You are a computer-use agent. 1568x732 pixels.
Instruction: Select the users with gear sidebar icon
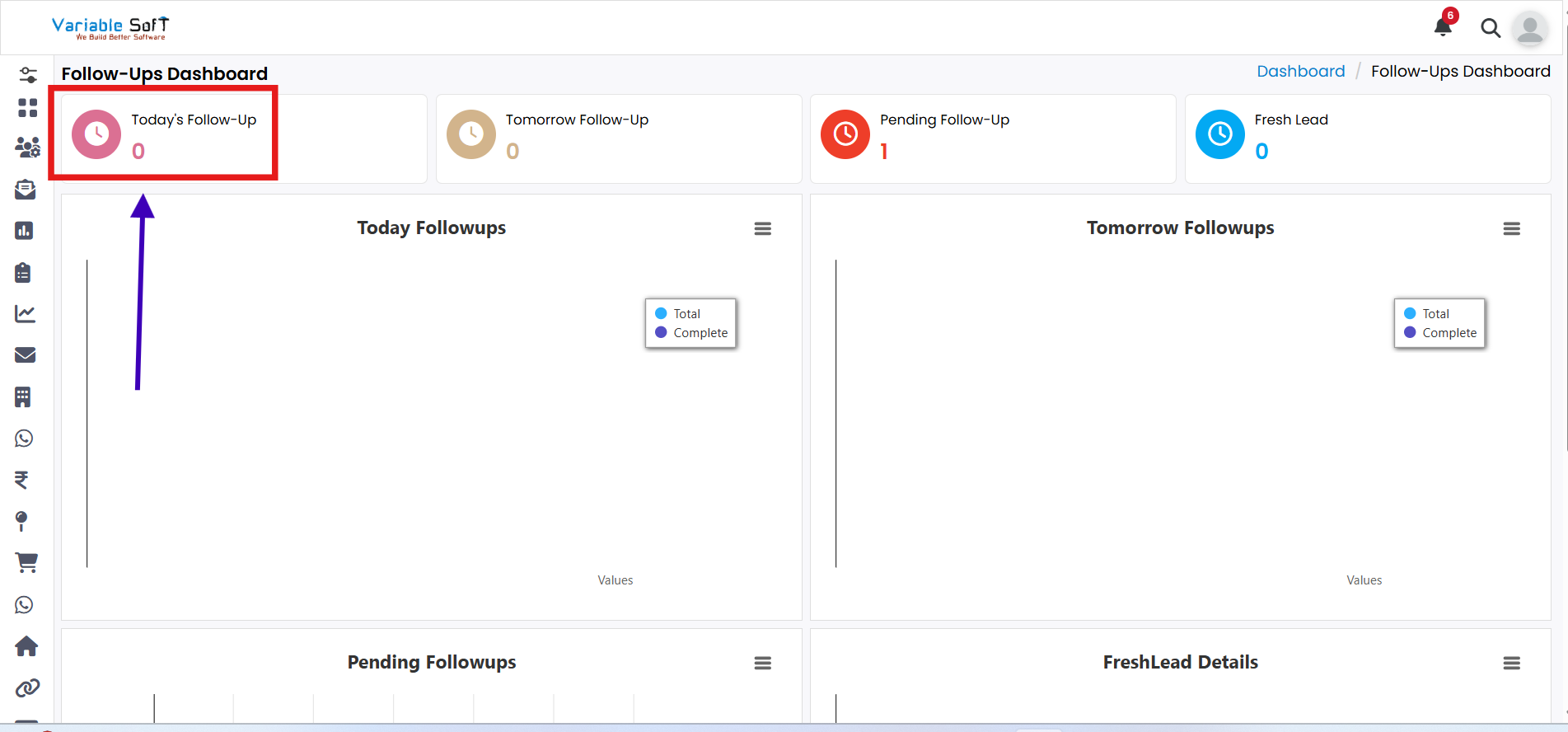(x=27, y=148)
